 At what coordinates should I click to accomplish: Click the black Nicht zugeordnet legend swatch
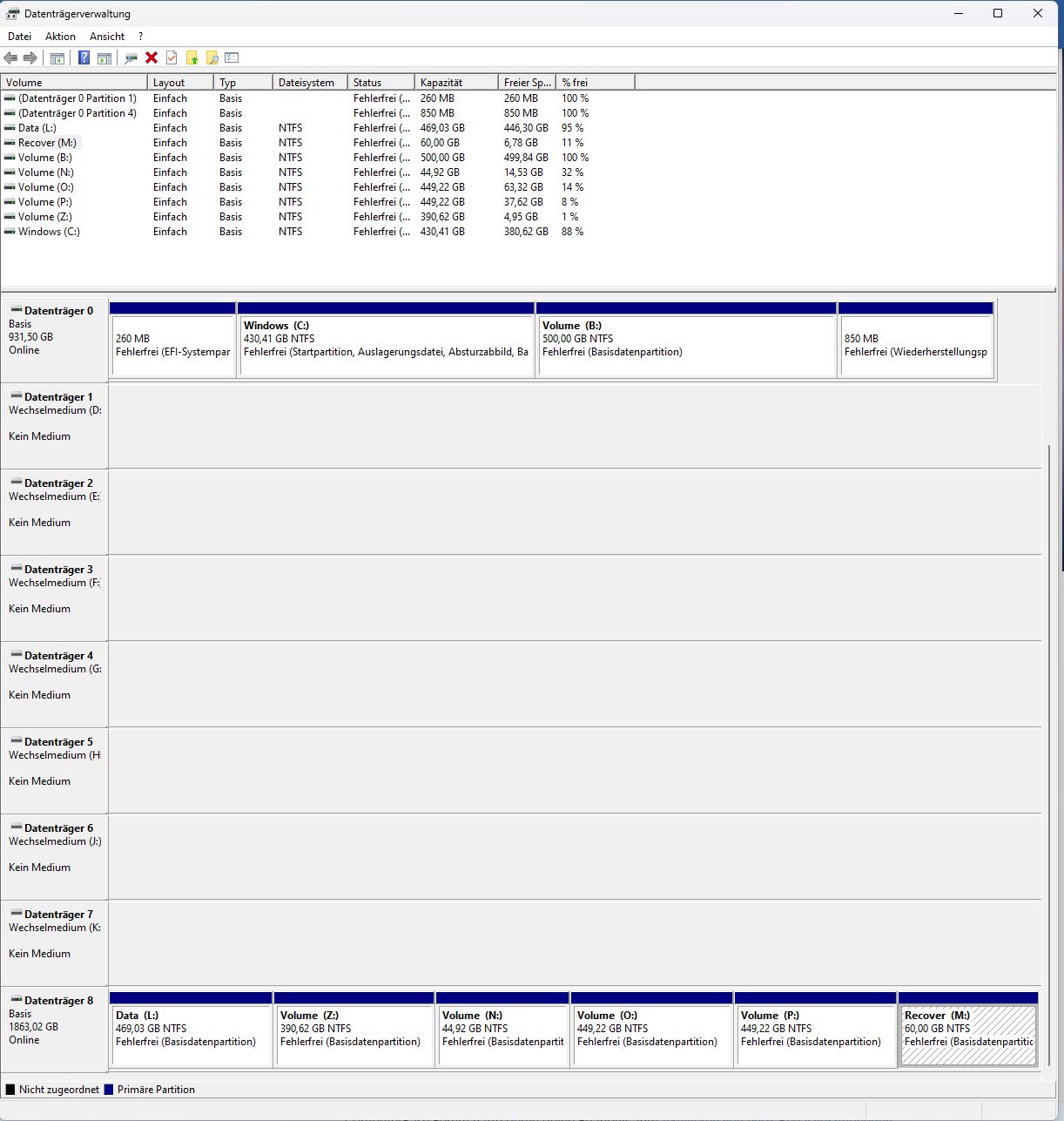tap(10, 1090)
